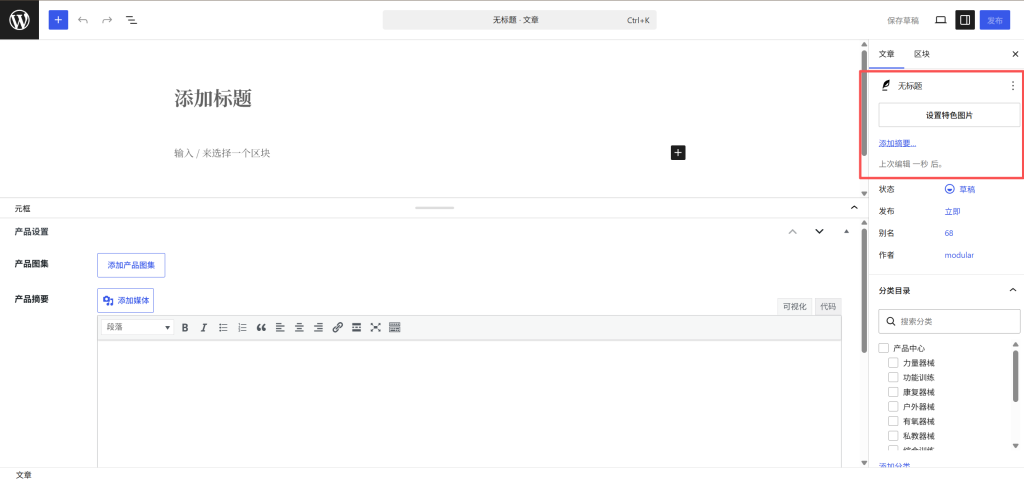Check the 康复器械 category
The height and width of the screenshot is (482, 1024).
click(893, 392)
